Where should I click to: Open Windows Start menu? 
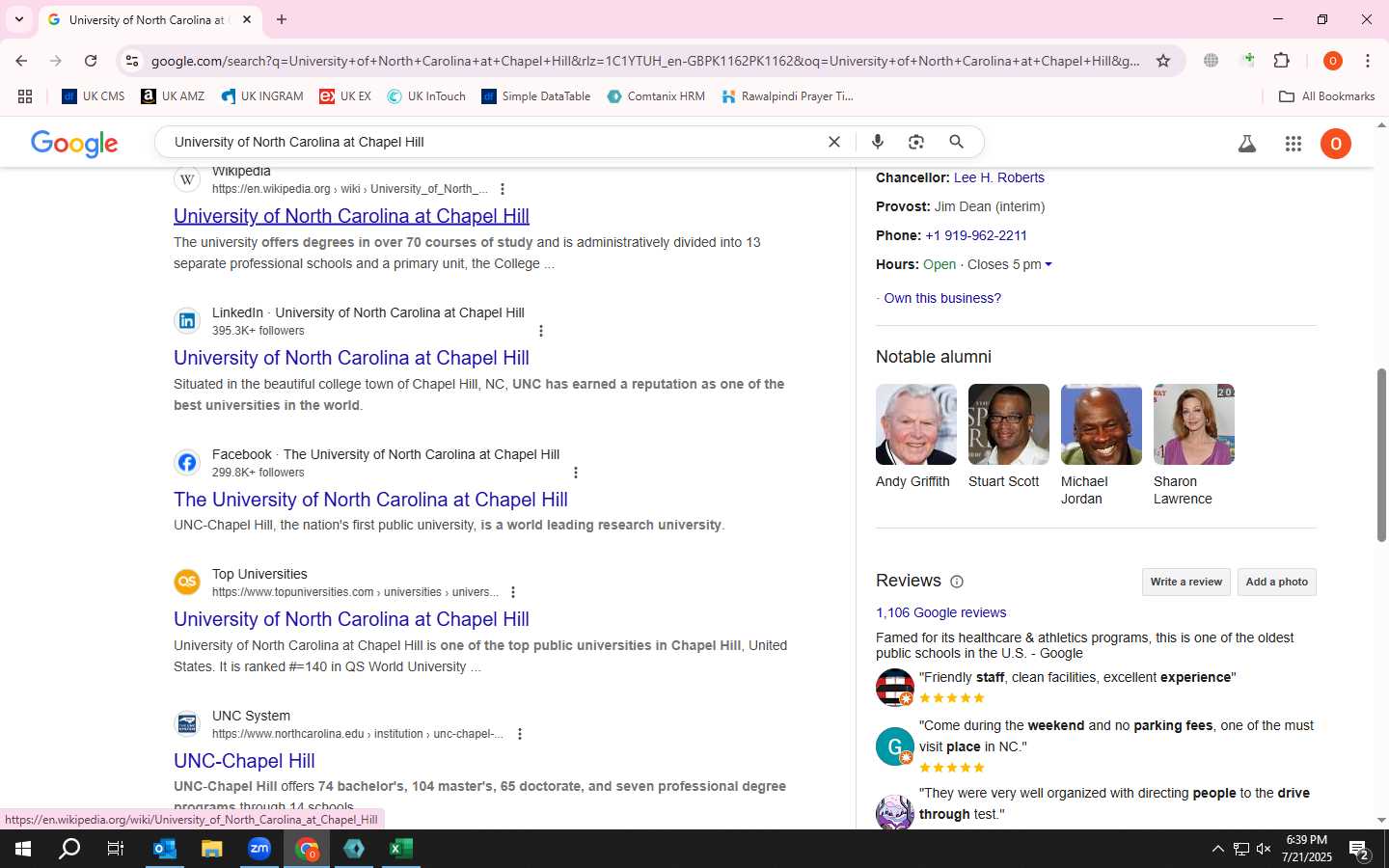[x=22, y=849]
